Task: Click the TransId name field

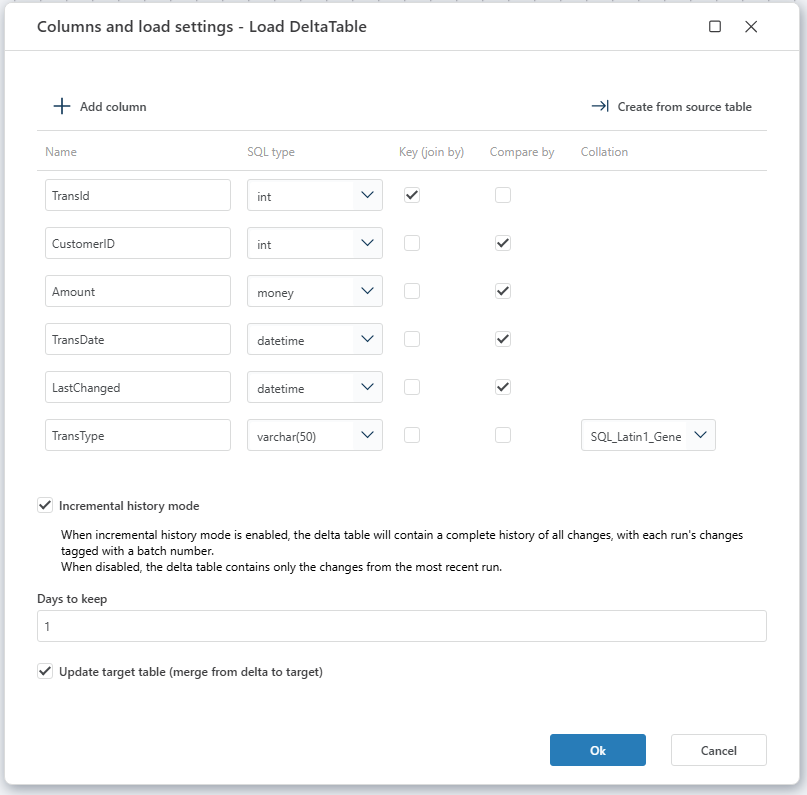Action: (137, 195)
